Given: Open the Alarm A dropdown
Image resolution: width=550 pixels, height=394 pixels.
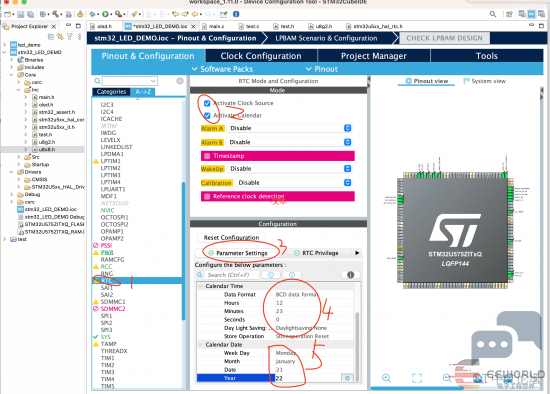Looking at the screenshot, I should 289,128.
